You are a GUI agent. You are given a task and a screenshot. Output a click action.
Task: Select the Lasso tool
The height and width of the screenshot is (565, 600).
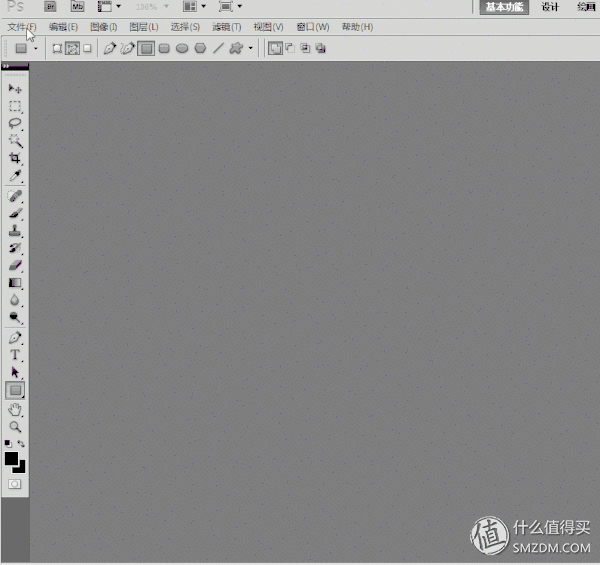15,124
